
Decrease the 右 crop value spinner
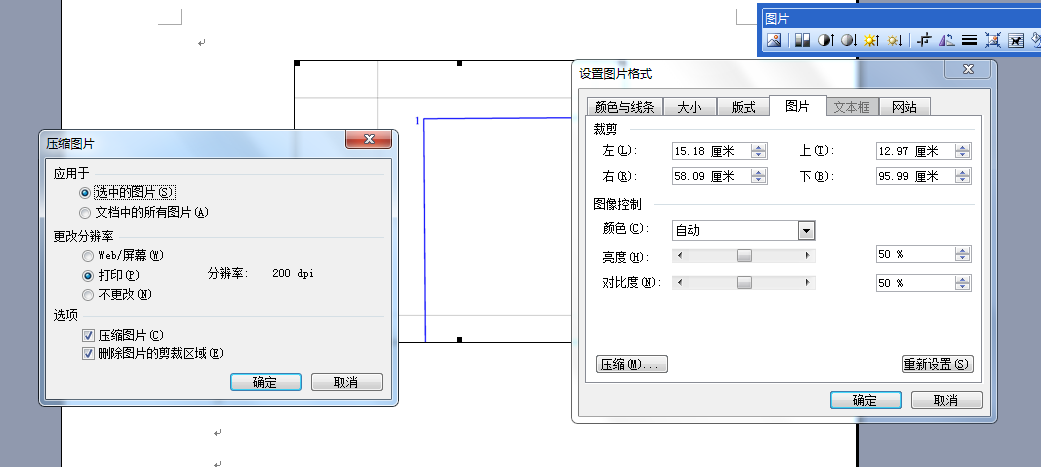(x=759, y=180)
